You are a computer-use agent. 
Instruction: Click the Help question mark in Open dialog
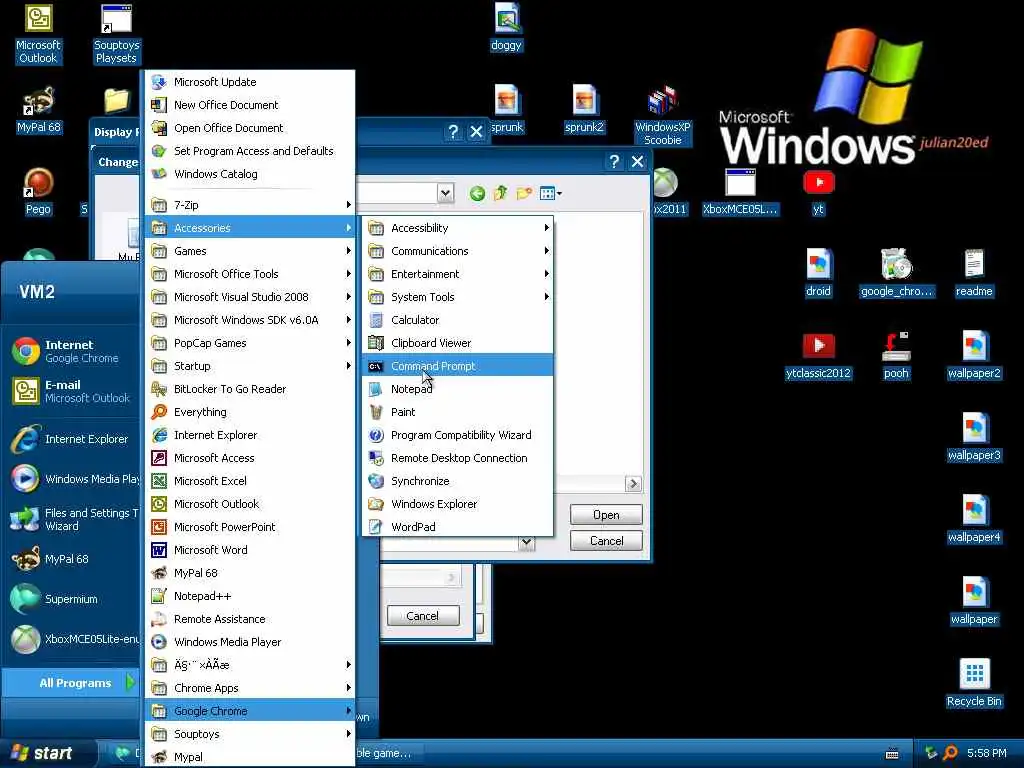(x=614, y=161)
